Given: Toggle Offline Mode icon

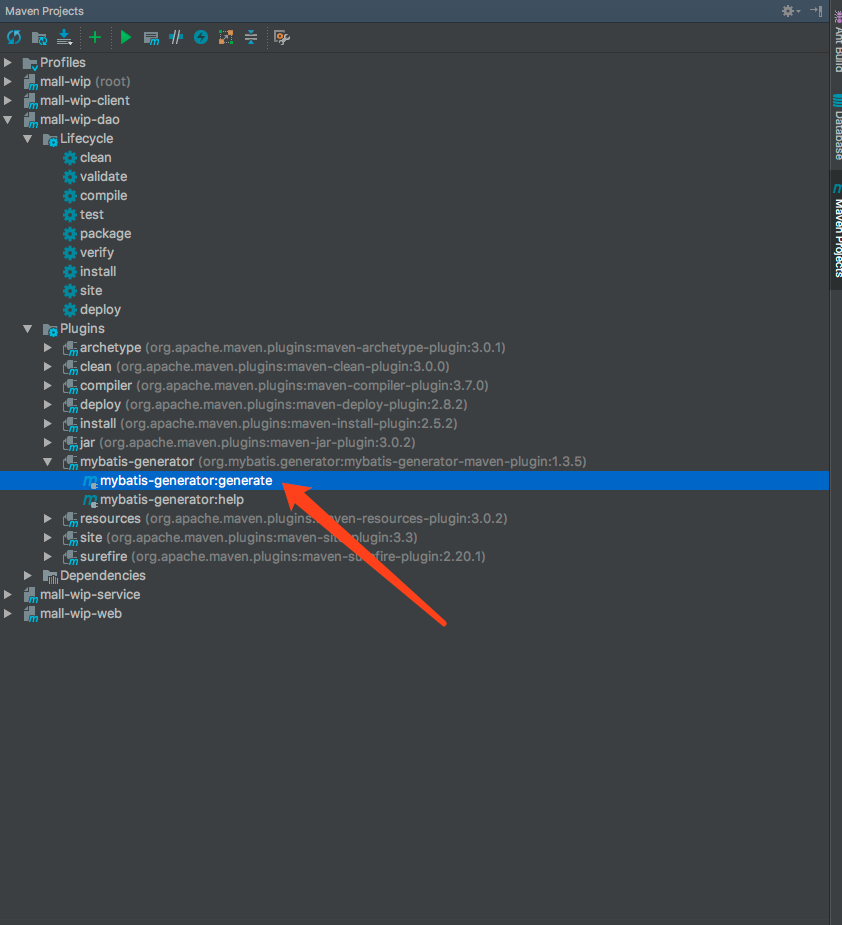Looking at the screenshot, I should click(x=176, y=38).
